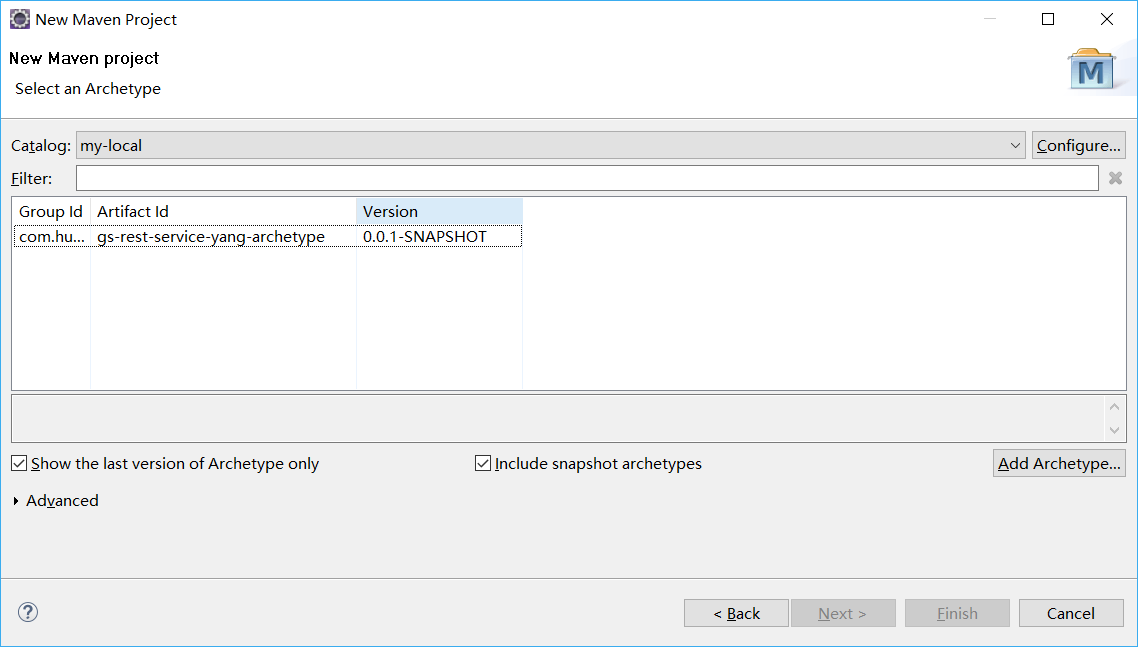Click the description scroll down arrow
Viewport: 1138px width, 647px height.
(1115, 431)
